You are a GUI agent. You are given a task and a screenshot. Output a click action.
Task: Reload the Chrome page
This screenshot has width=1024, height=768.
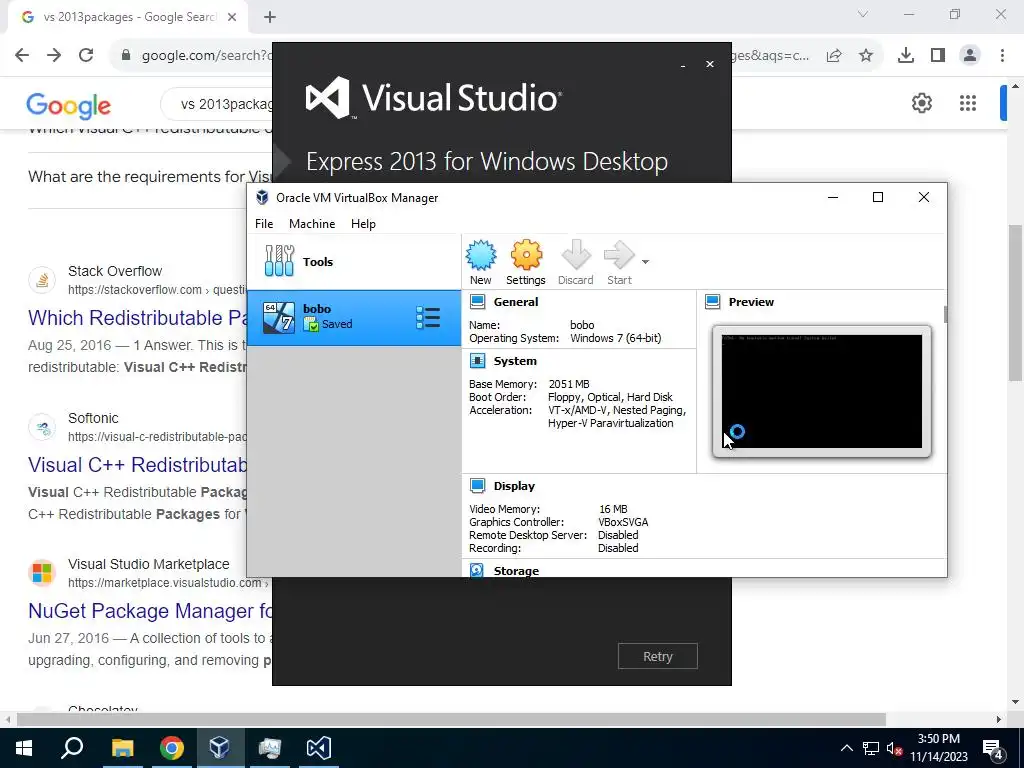pos(86,55)
